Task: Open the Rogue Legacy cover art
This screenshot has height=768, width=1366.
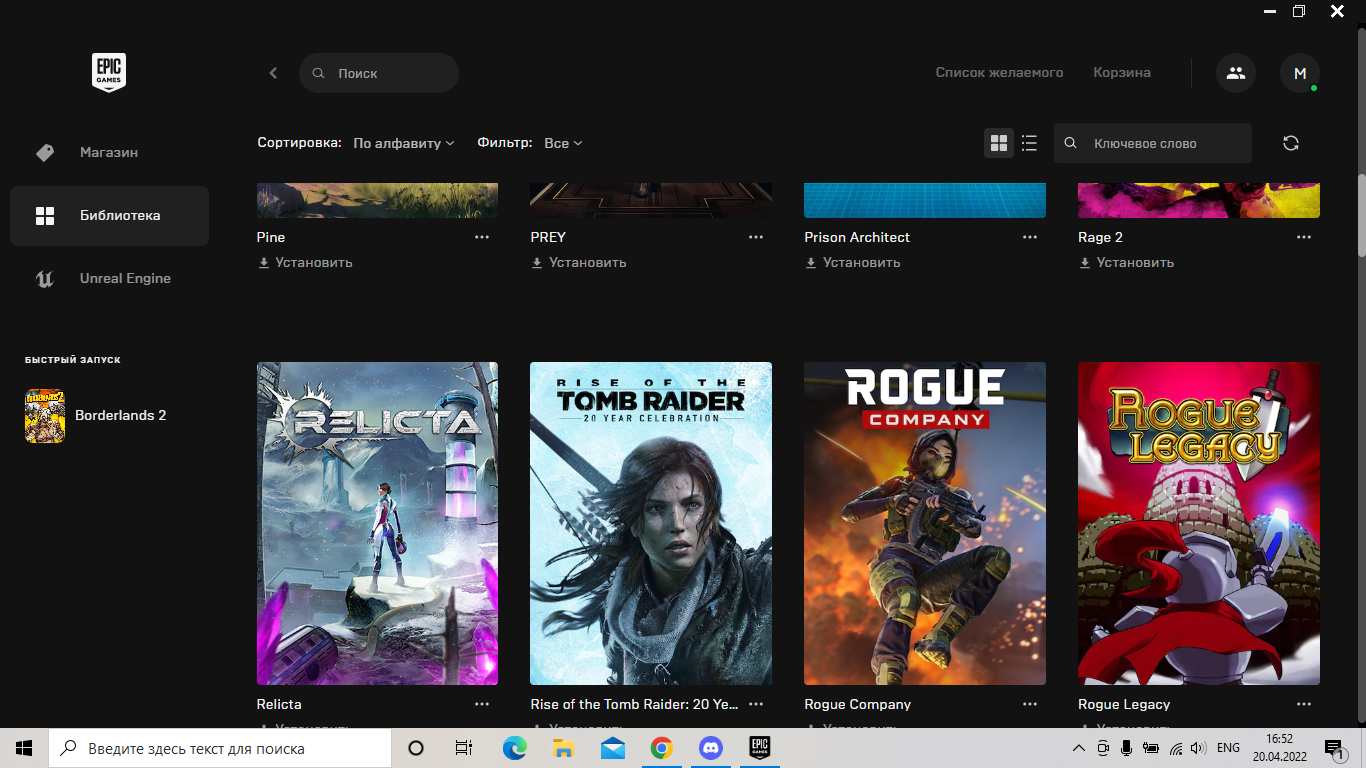Action: (x=1199, y=523)
